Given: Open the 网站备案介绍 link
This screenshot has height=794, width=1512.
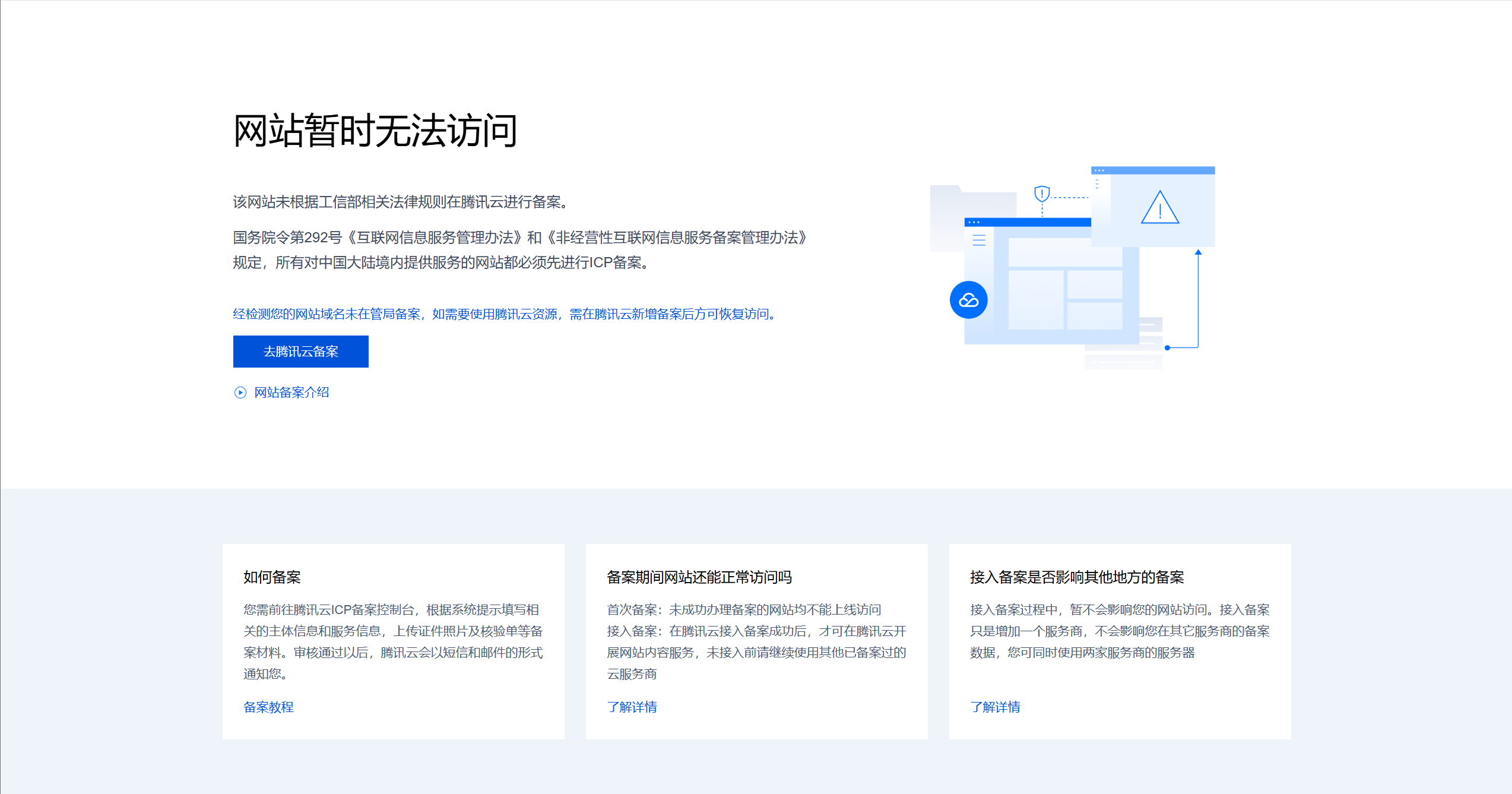Looking at the screenshot, I should (x=291, y=393).
